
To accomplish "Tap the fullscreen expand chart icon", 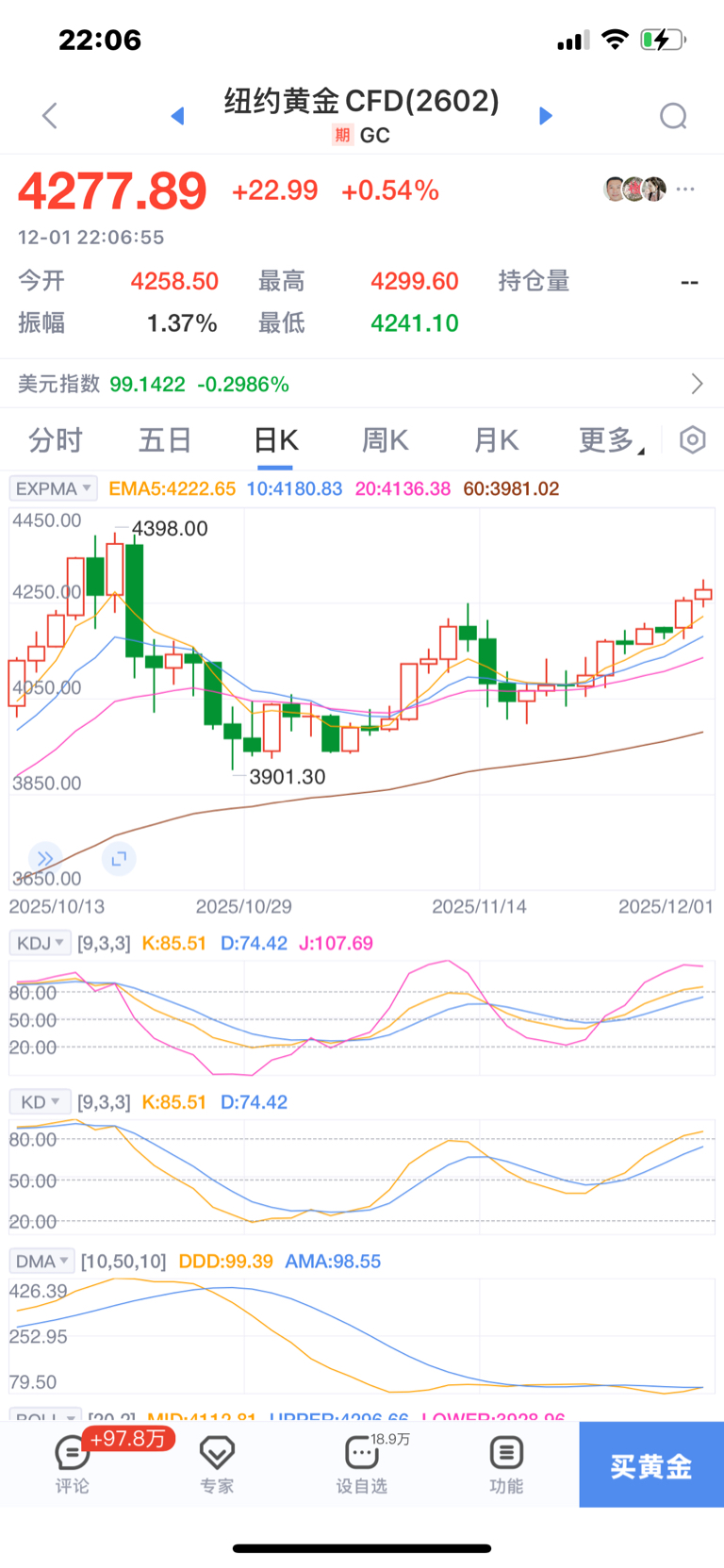I will (119, 859).
